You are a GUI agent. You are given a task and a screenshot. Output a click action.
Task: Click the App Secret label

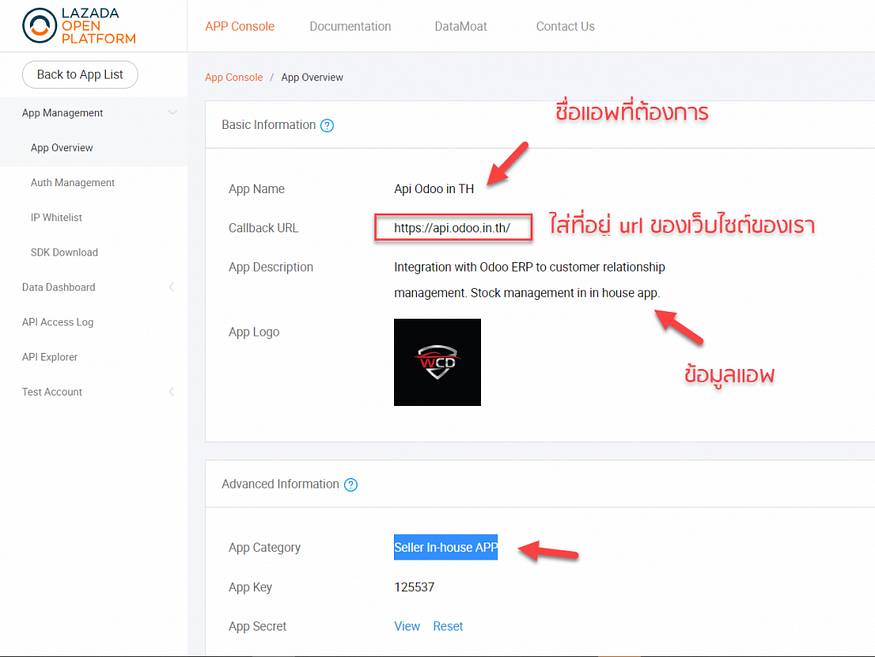257,626
